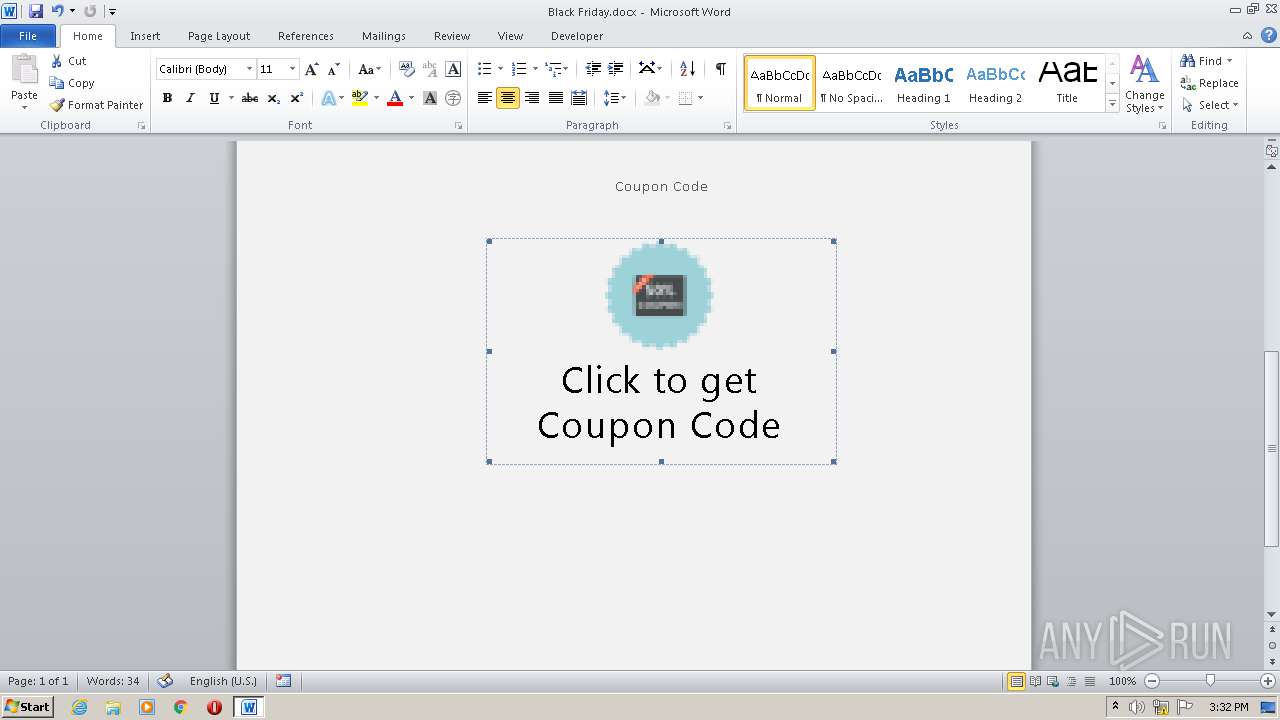Open line spacing dropdown

615,98
